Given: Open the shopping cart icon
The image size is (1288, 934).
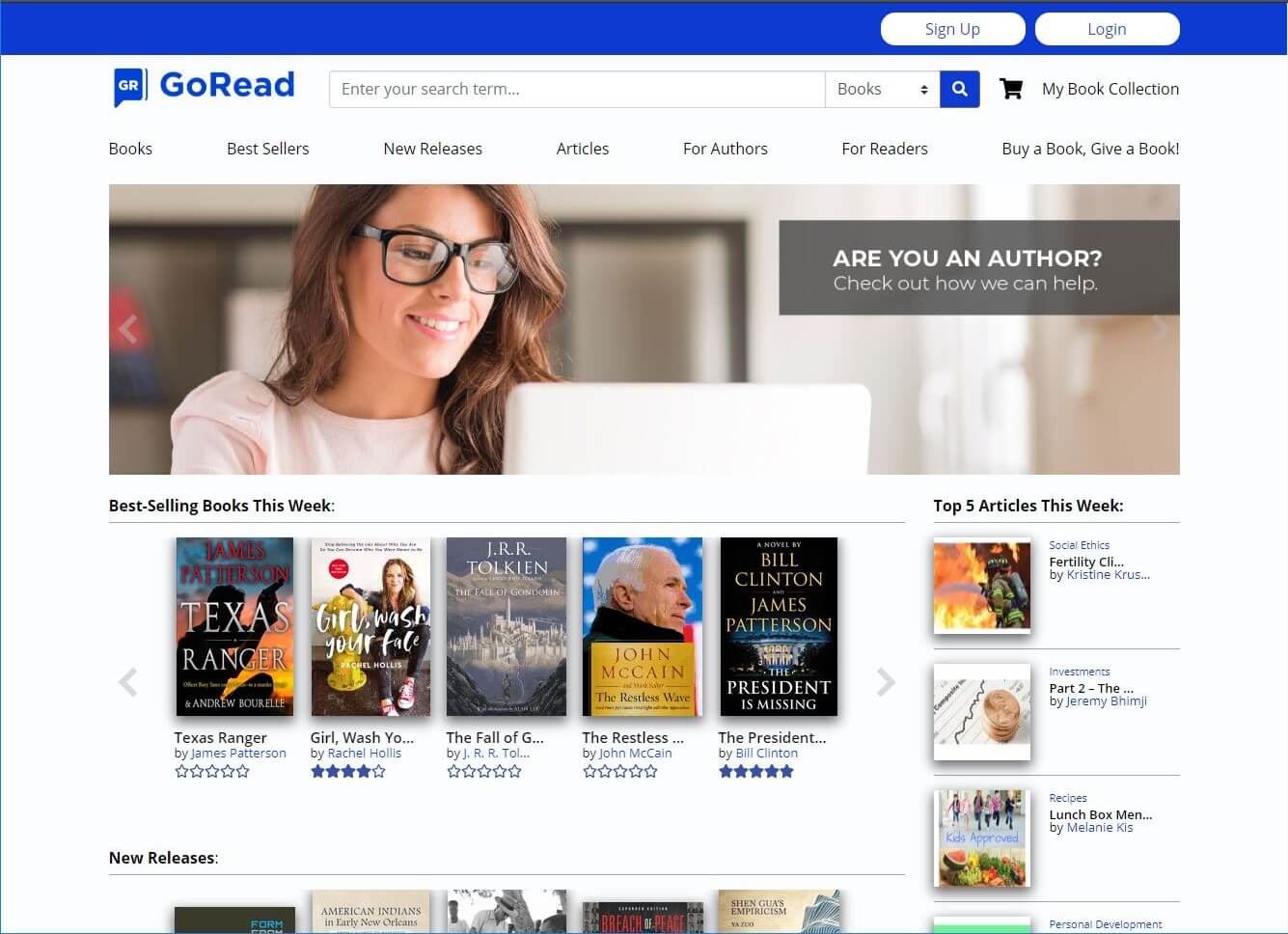Looking at the screenshot, I should point(1011,89).
